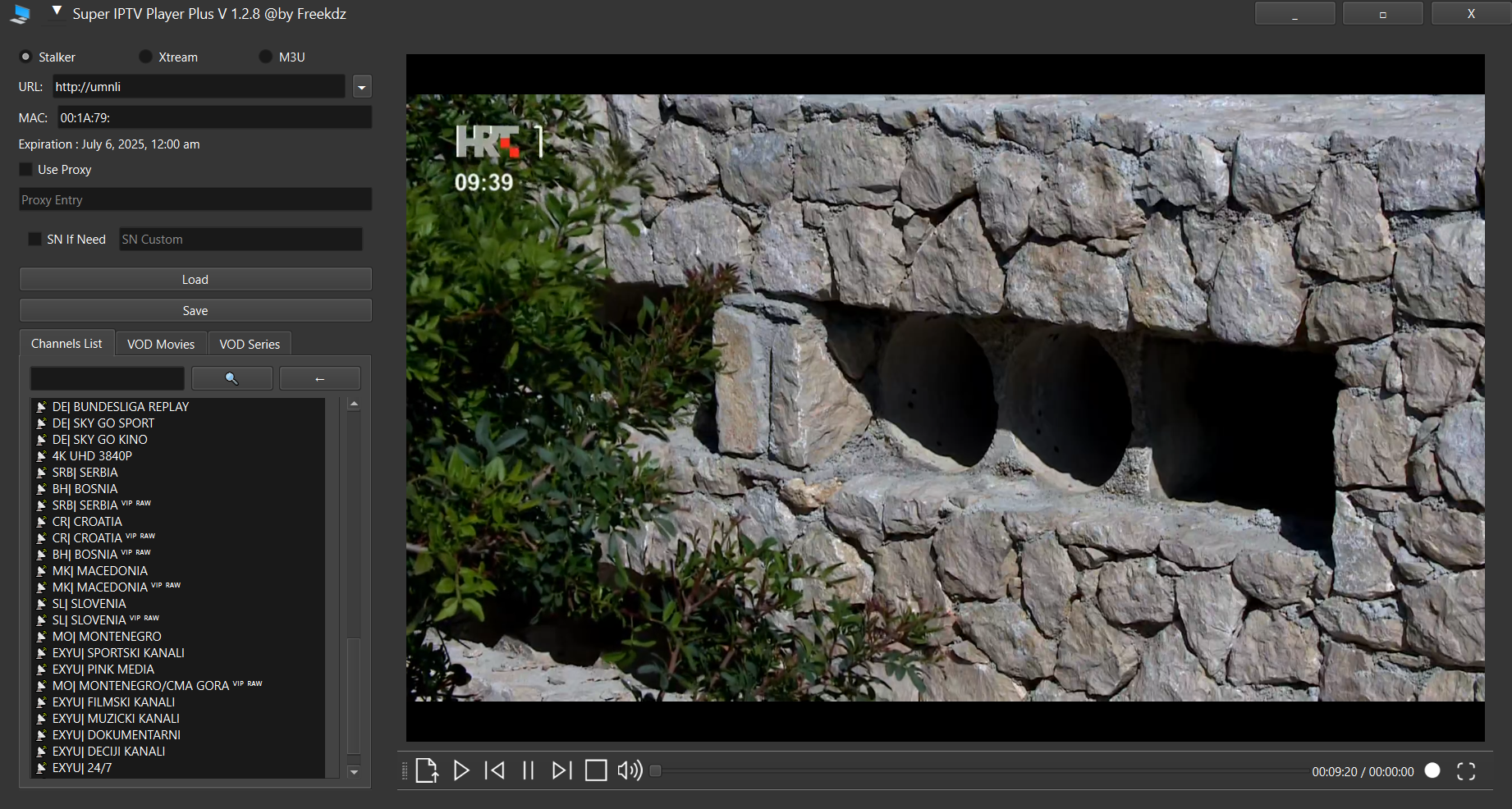Click the channel search text box

click(x=108, y=378)
